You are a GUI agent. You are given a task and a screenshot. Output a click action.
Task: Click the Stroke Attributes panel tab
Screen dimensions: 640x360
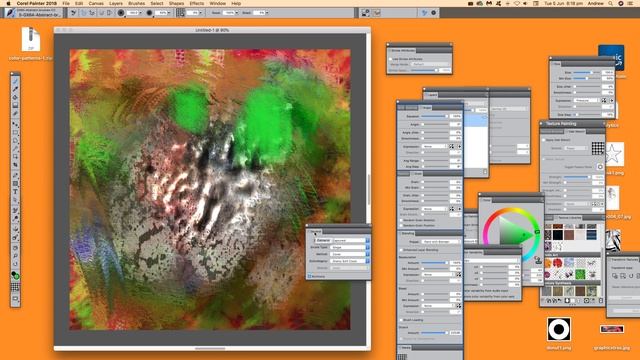pos(402,50)
